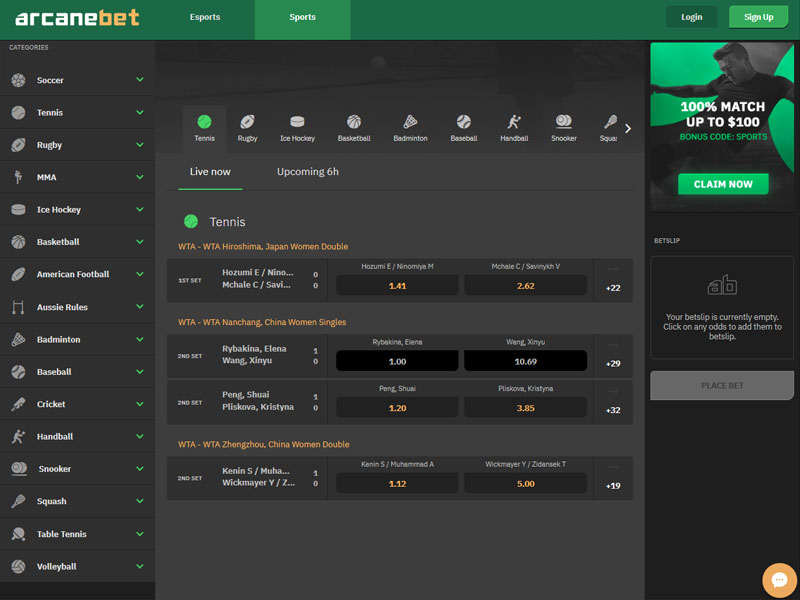Select Badminton in the sport carousel

click(410, 129)
